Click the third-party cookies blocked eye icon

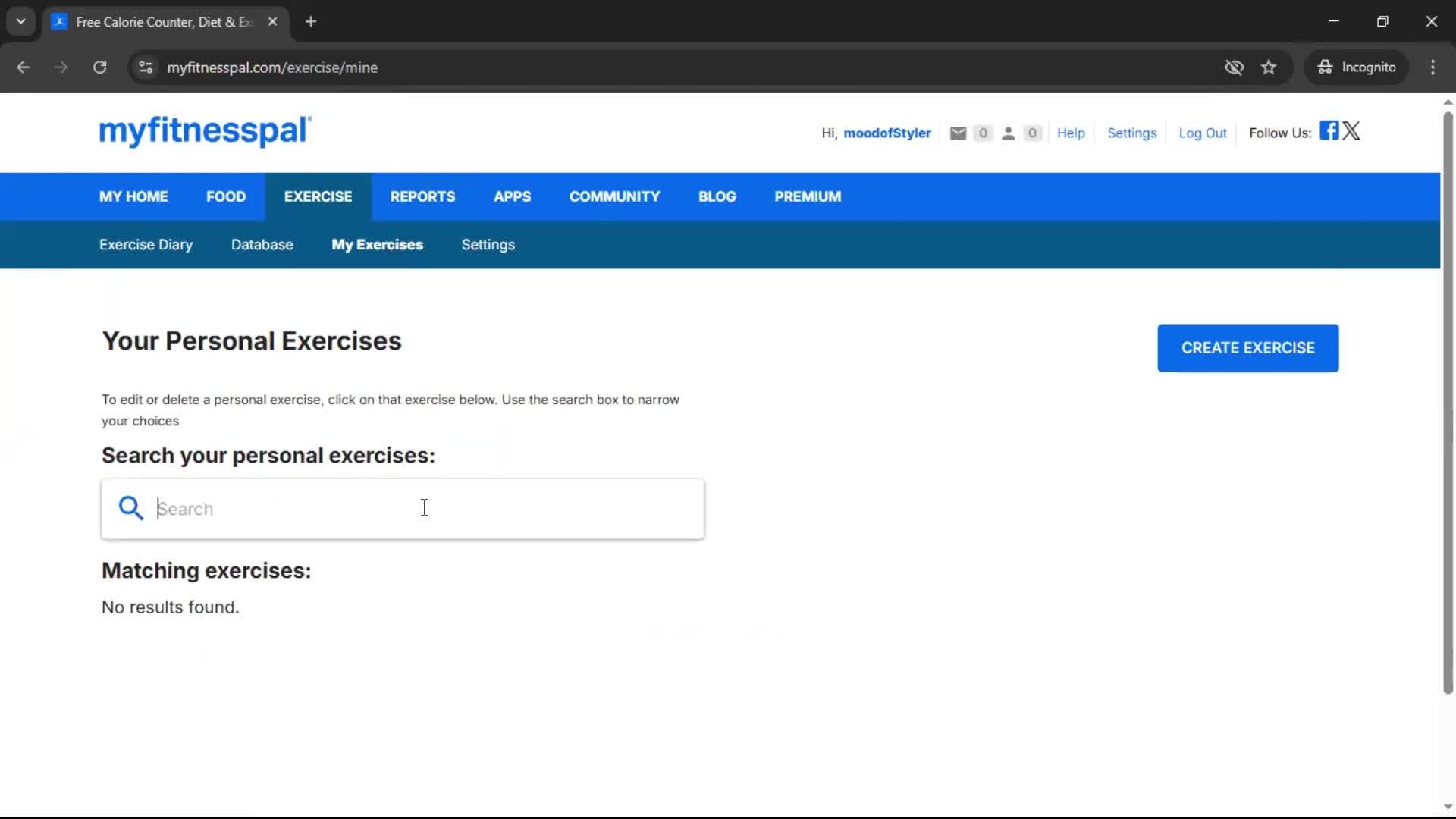(x=1234, y=67)
